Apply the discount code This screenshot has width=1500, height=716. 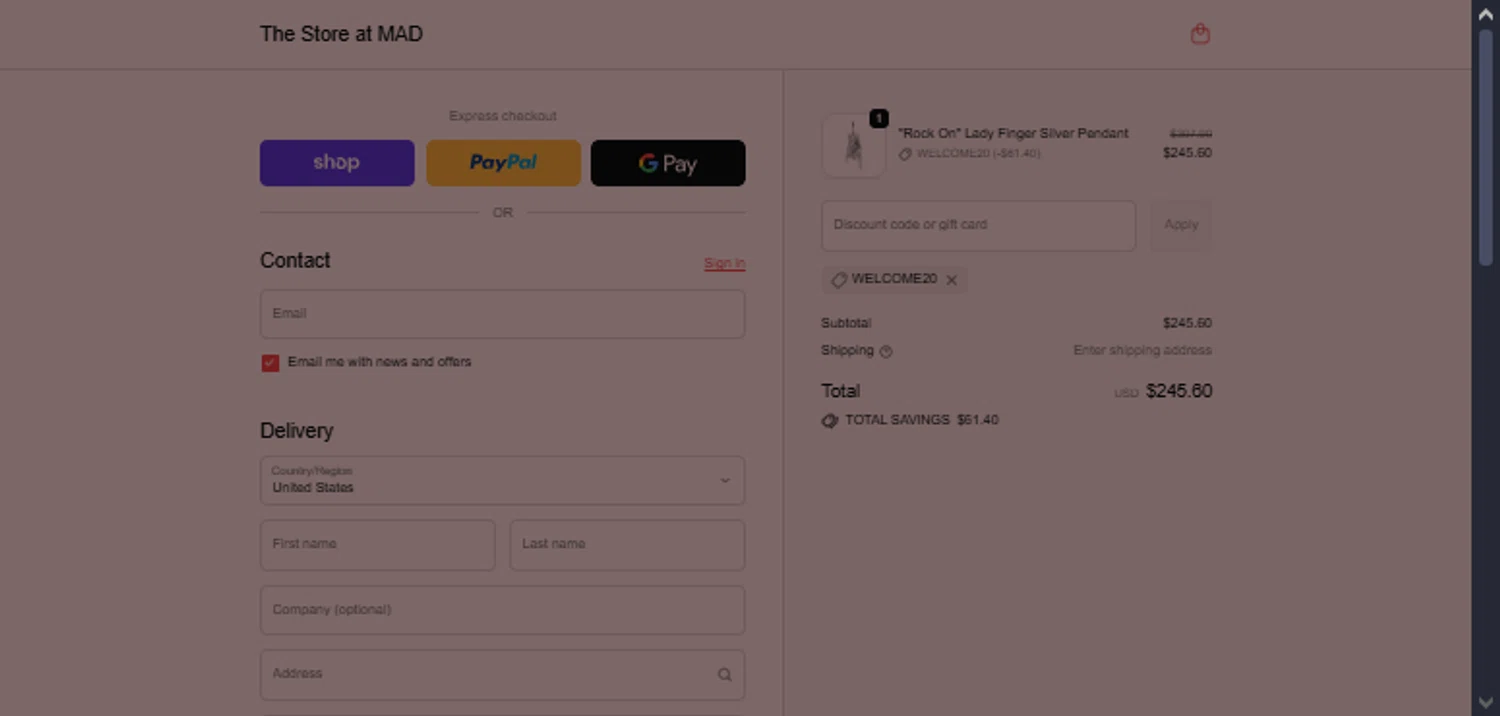[x=1181, y=225]
